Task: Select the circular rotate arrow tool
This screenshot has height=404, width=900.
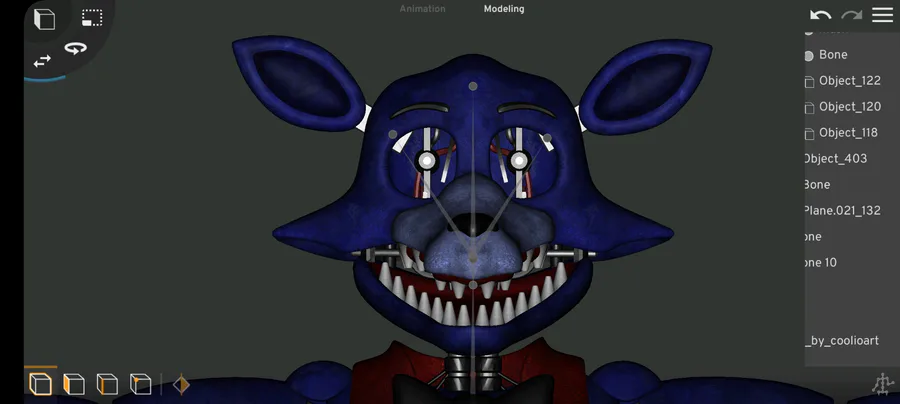Action: [x=75, y=48]
